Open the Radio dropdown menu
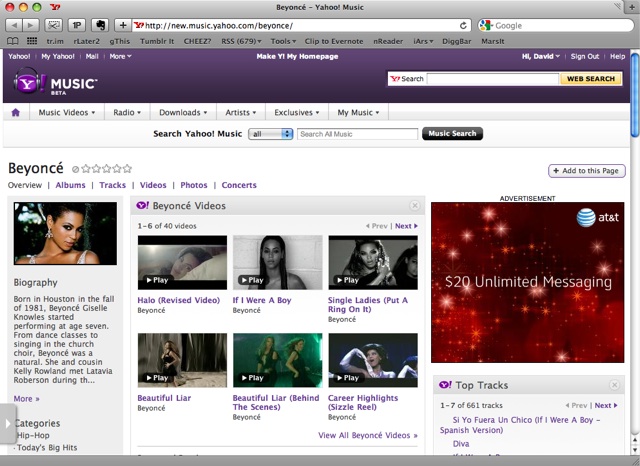 click(127, 112)
